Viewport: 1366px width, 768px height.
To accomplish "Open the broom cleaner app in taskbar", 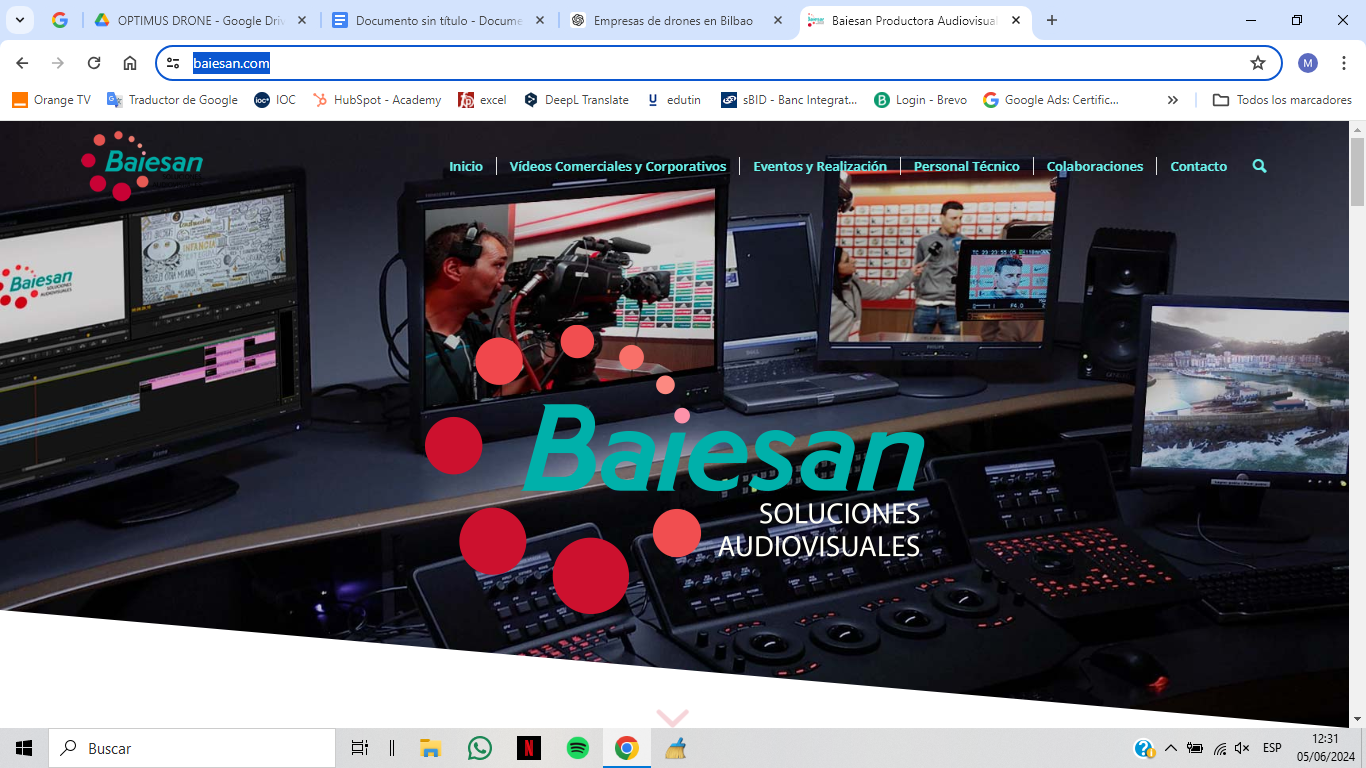I will tap(676, 748).
